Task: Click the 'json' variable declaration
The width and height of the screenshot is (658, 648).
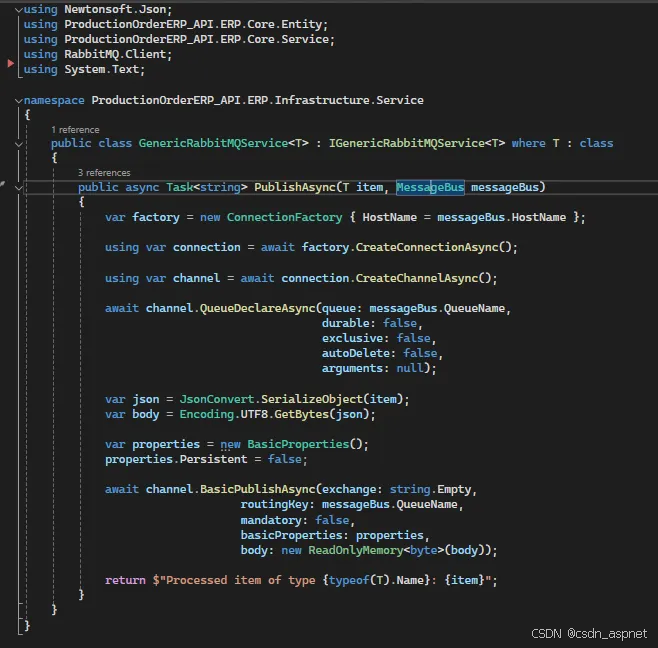Action: point(145,399)
